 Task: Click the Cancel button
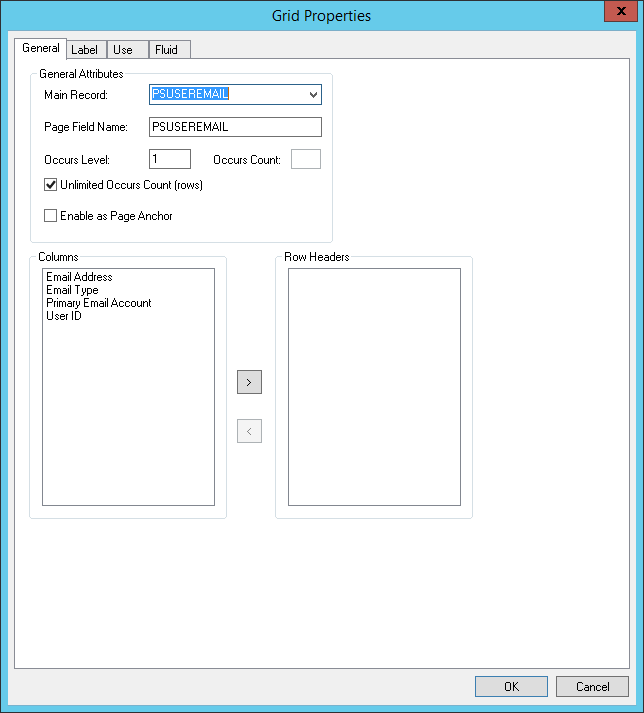pos(592,687)
